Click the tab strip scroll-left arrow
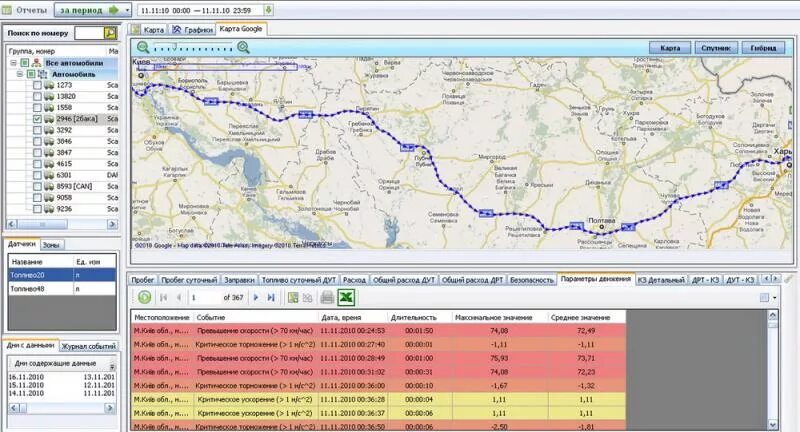 click(765, 278)
